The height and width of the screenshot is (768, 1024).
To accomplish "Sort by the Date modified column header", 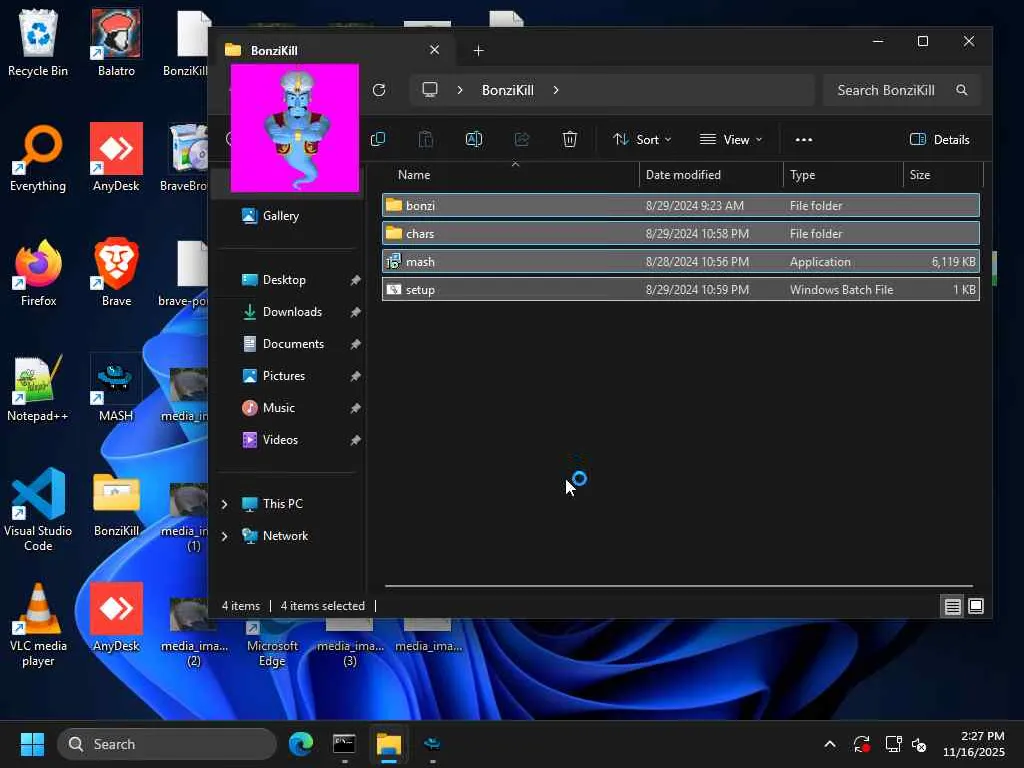I will click(x=683, y=175).
